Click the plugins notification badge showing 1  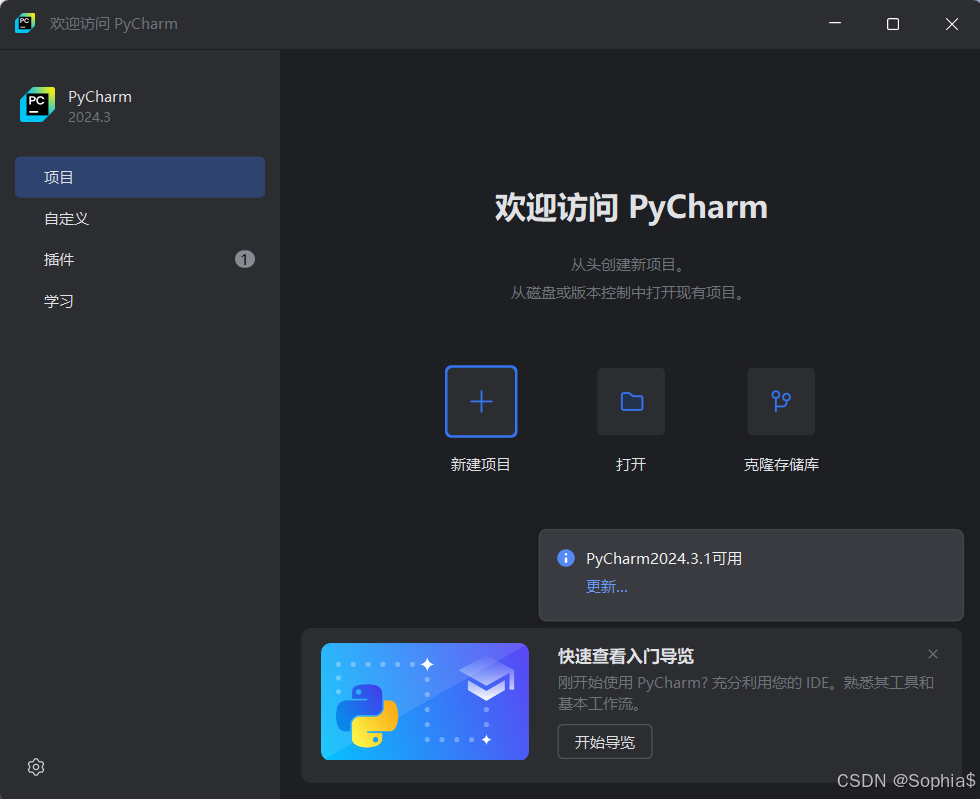click(x=245, y=258)
